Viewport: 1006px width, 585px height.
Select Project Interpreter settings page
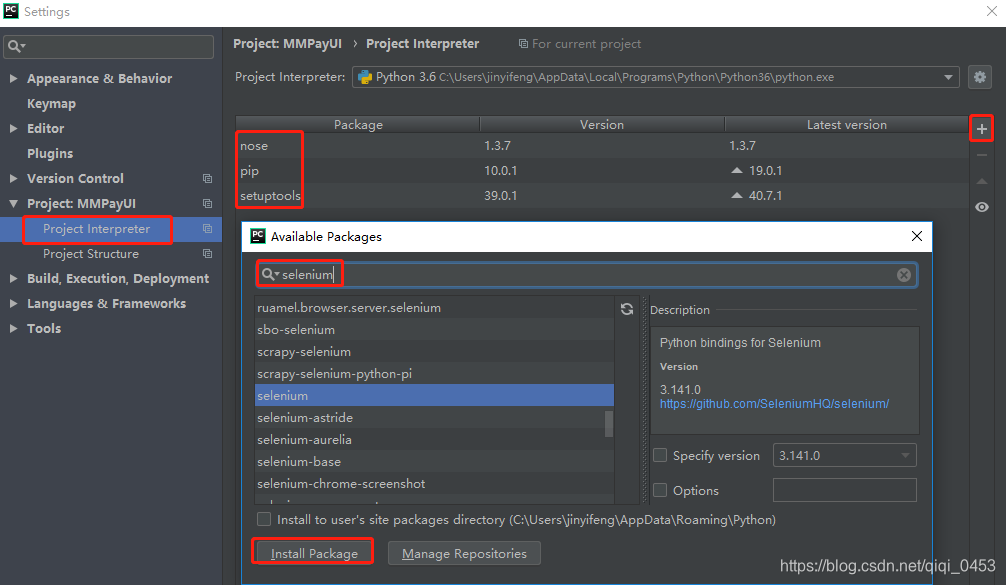96,228
